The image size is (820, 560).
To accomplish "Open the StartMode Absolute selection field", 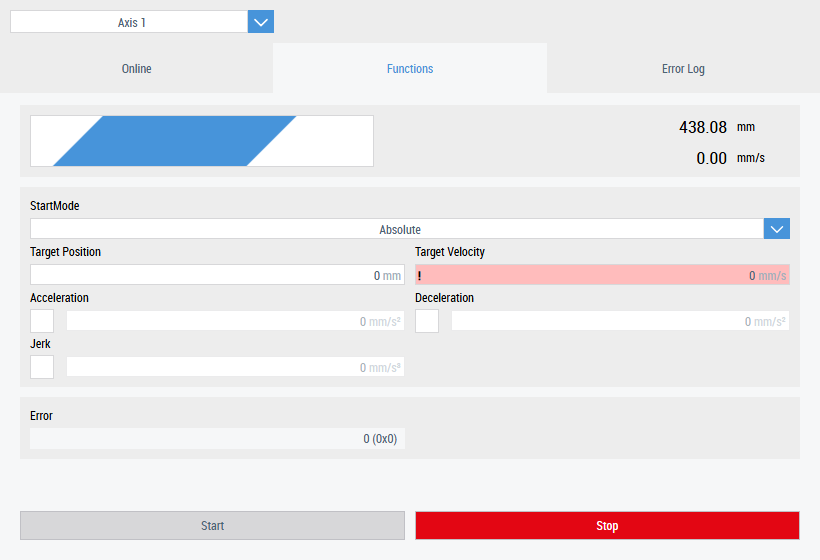I will [397, 229].
